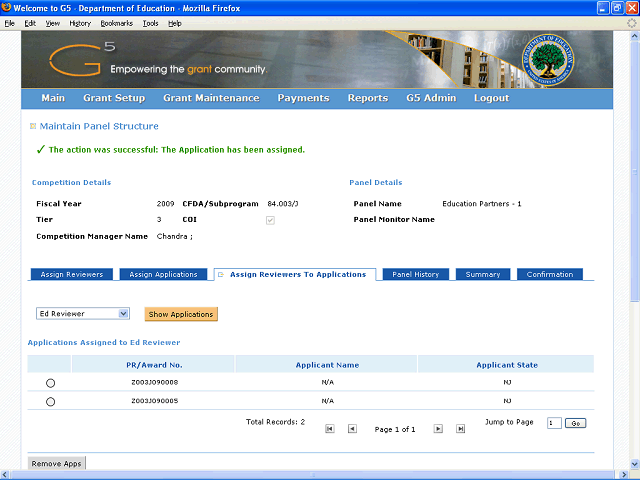Click the scroll up arrow

pos(635,36)
